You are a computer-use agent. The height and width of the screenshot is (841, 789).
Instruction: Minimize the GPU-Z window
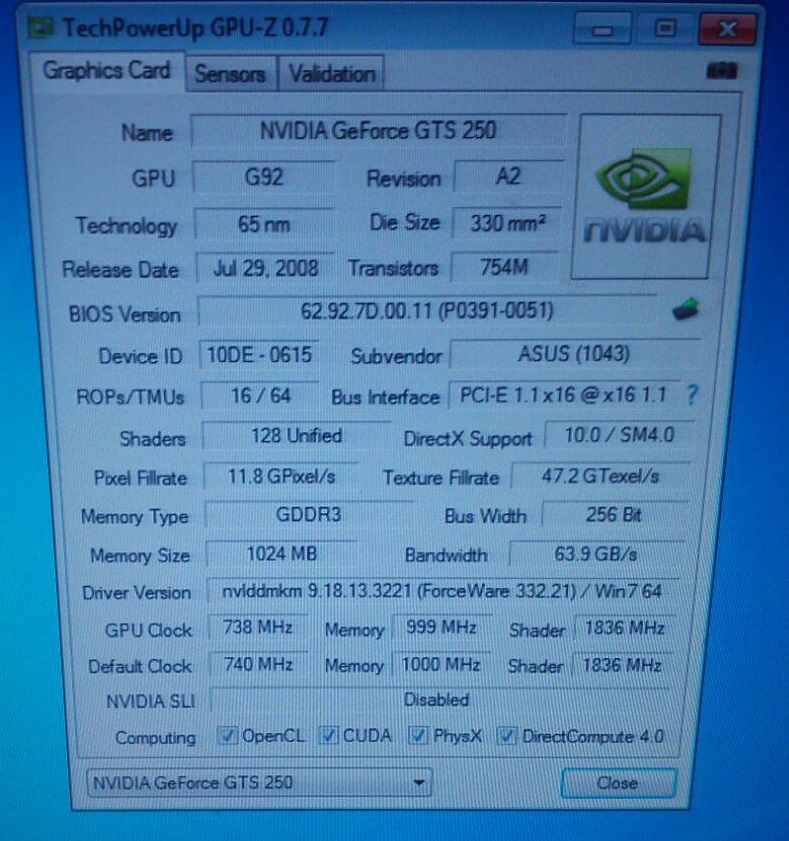click(x=602, y=29)
